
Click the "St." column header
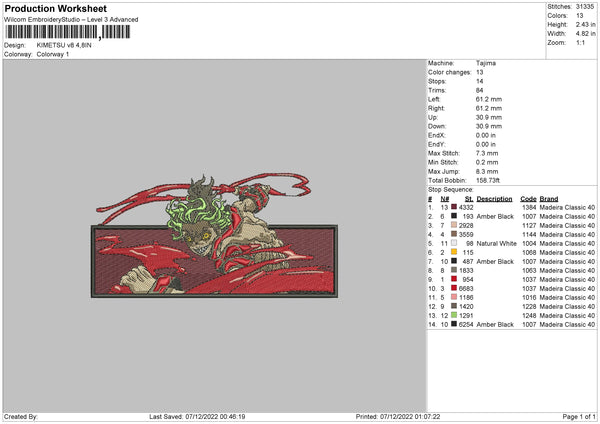click(469, 199)
